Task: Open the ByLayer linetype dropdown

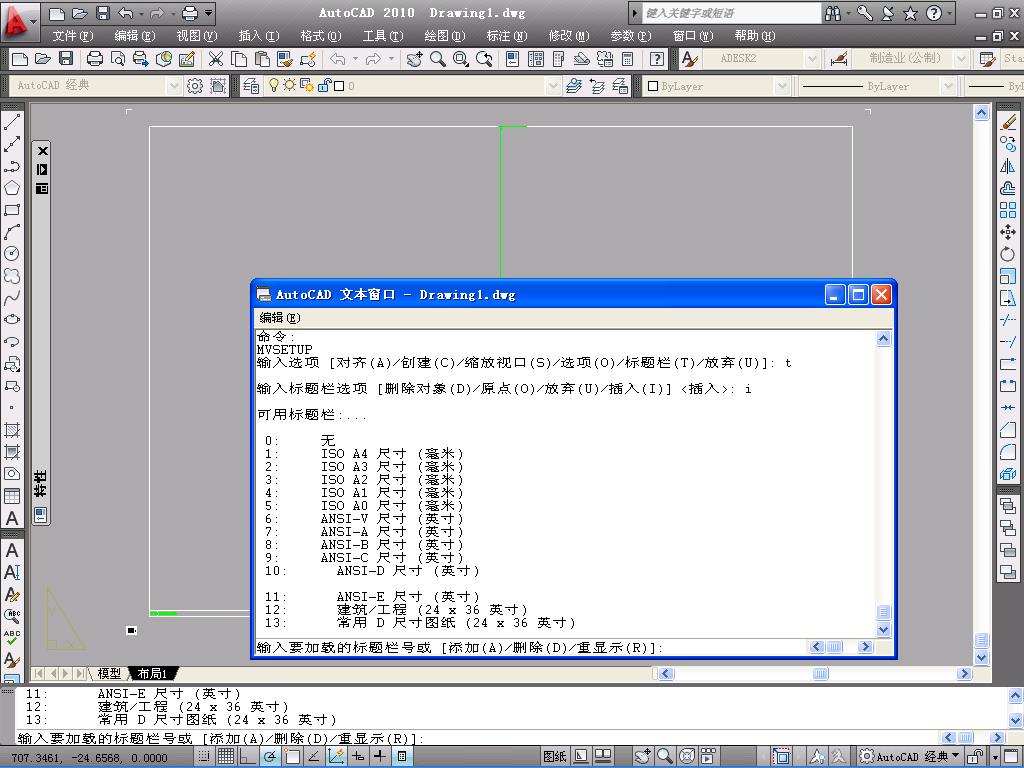Action: [948, 86]
